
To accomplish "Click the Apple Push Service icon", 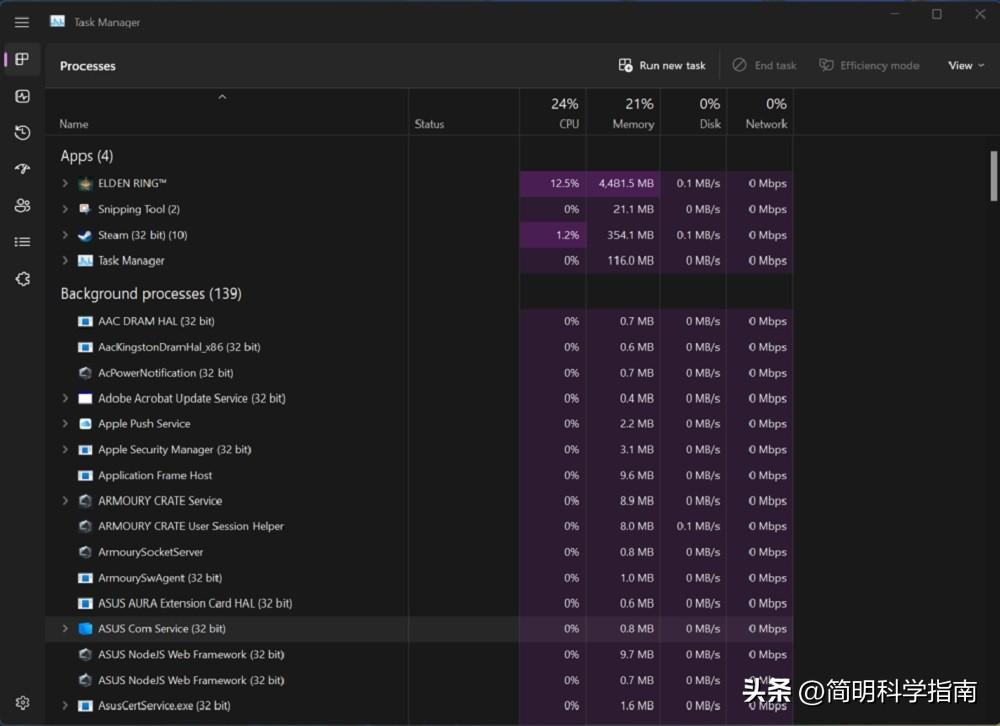I will [x=85, y=424].
